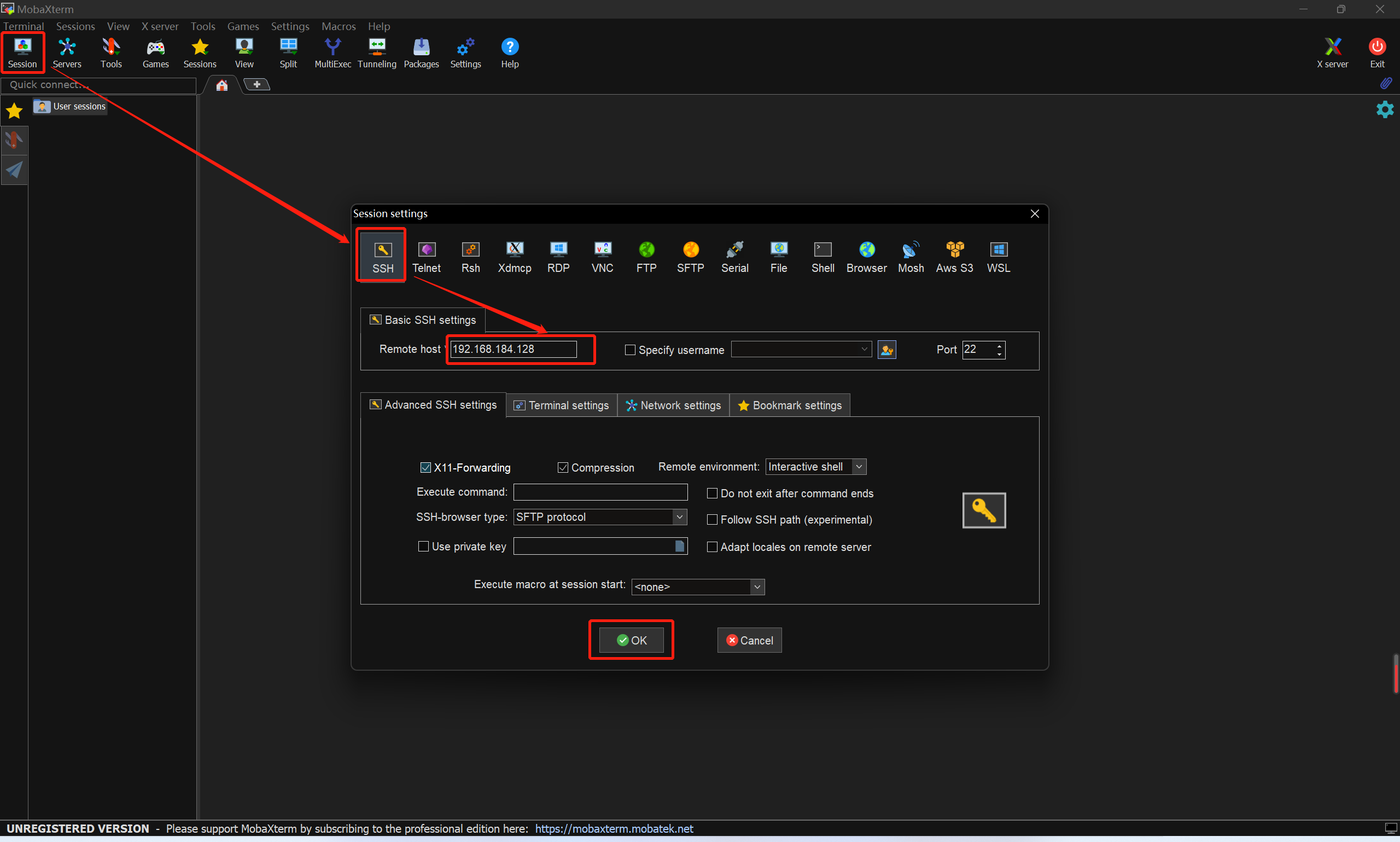1400x842 pixels.
Task: Expand the Remote environment dropdown
Action: tap(859, 467)
